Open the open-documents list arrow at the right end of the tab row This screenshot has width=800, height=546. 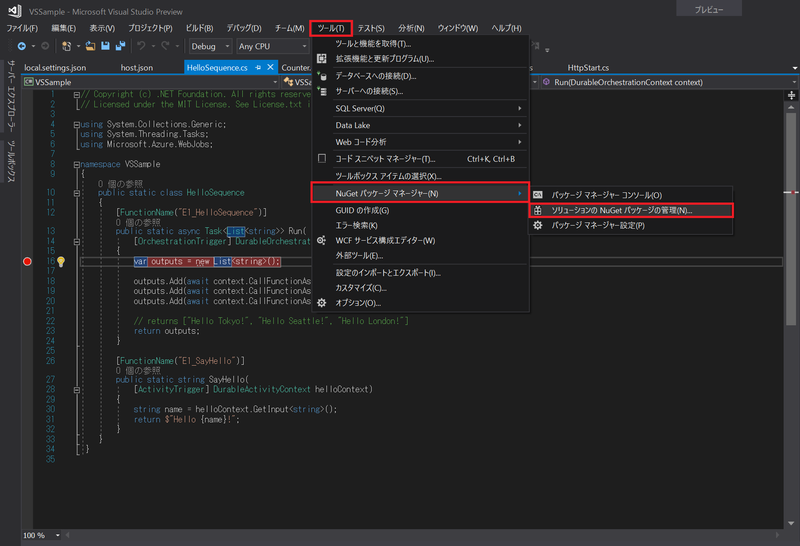[794, 68]
